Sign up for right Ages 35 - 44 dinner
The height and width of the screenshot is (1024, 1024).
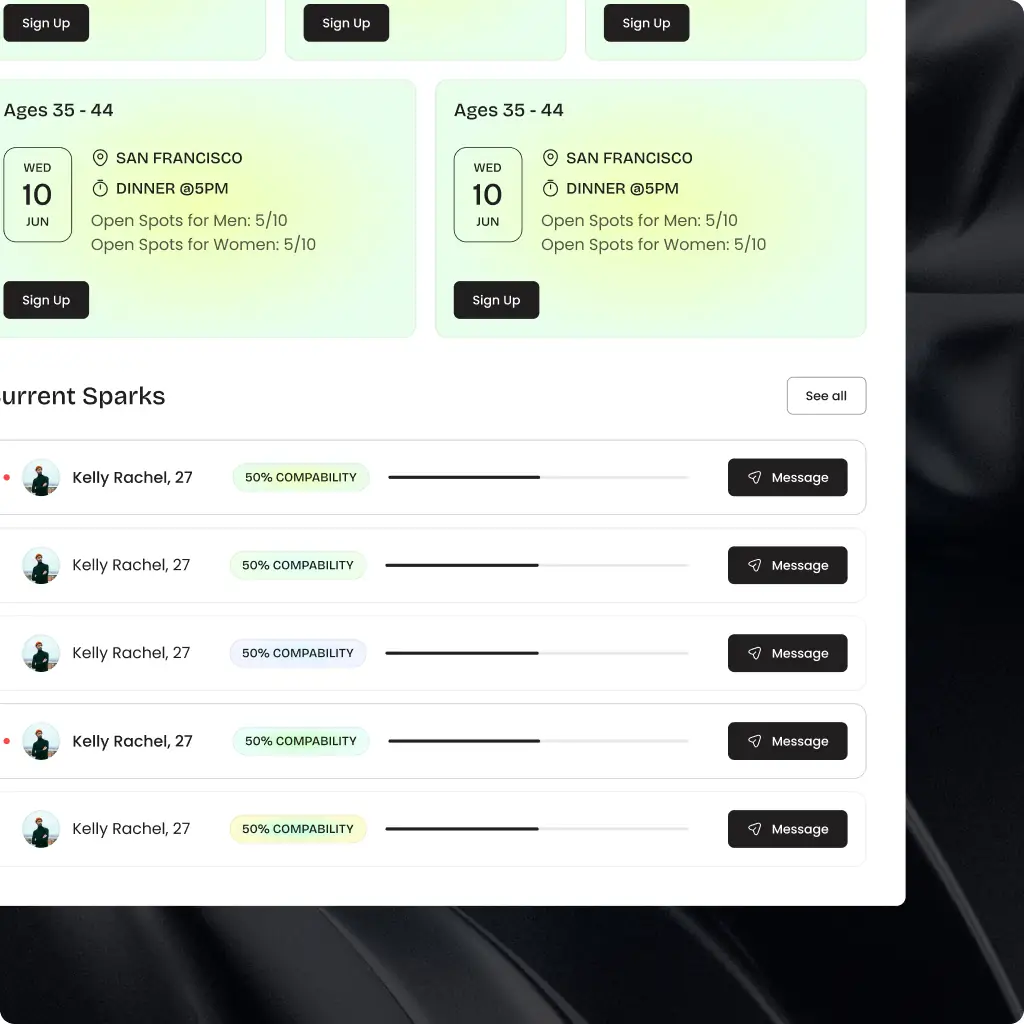[x=496, y=300]
